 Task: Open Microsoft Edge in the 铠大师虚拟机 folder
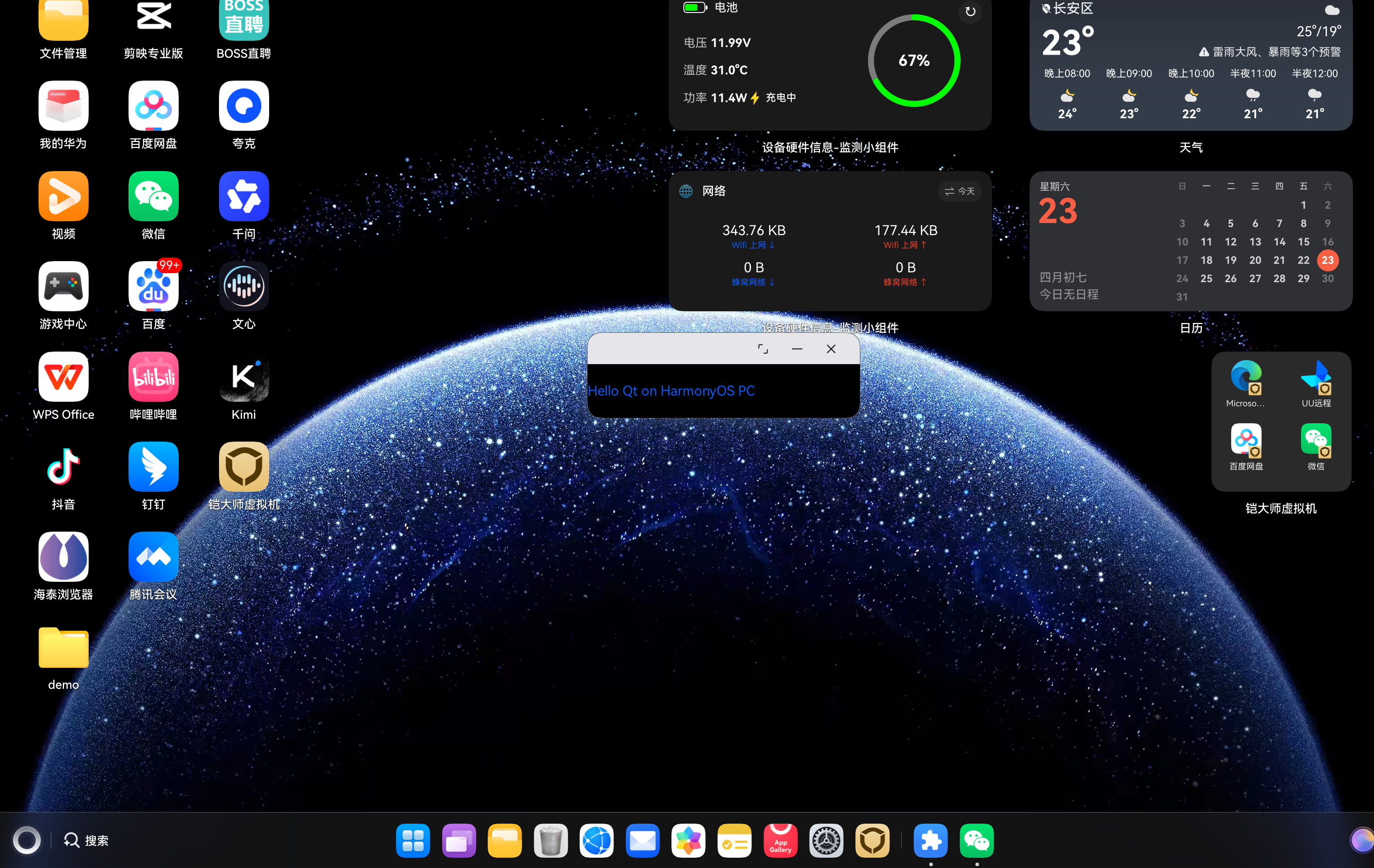pos(1246,377)
